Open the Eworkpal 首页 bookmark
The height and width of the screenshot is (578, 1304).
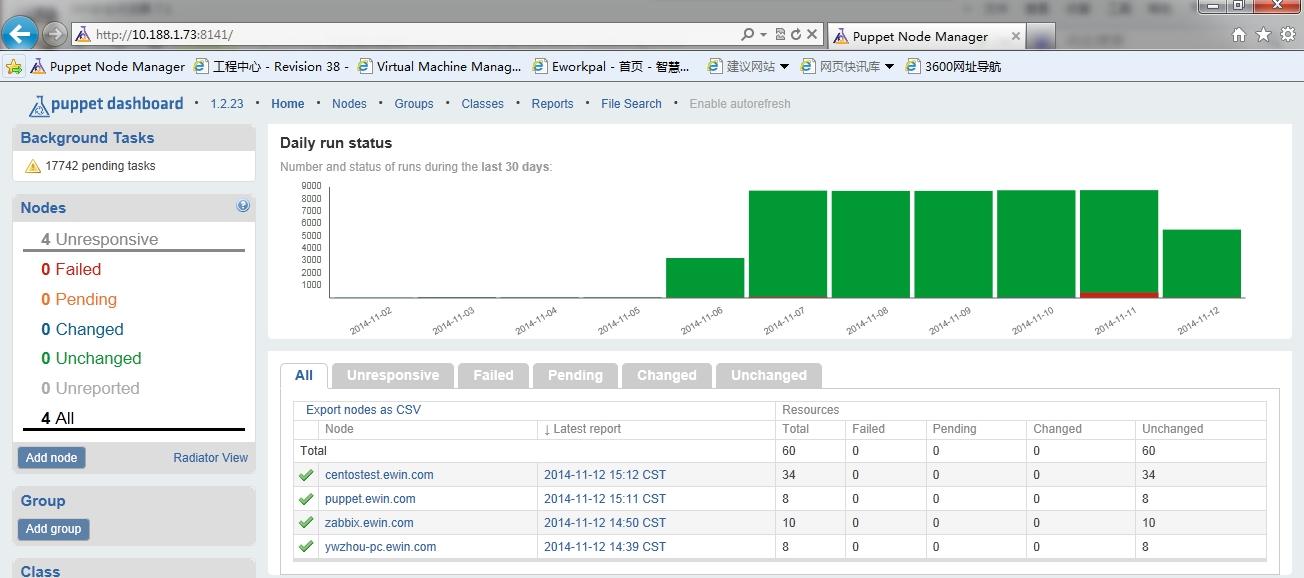[610, 67]
